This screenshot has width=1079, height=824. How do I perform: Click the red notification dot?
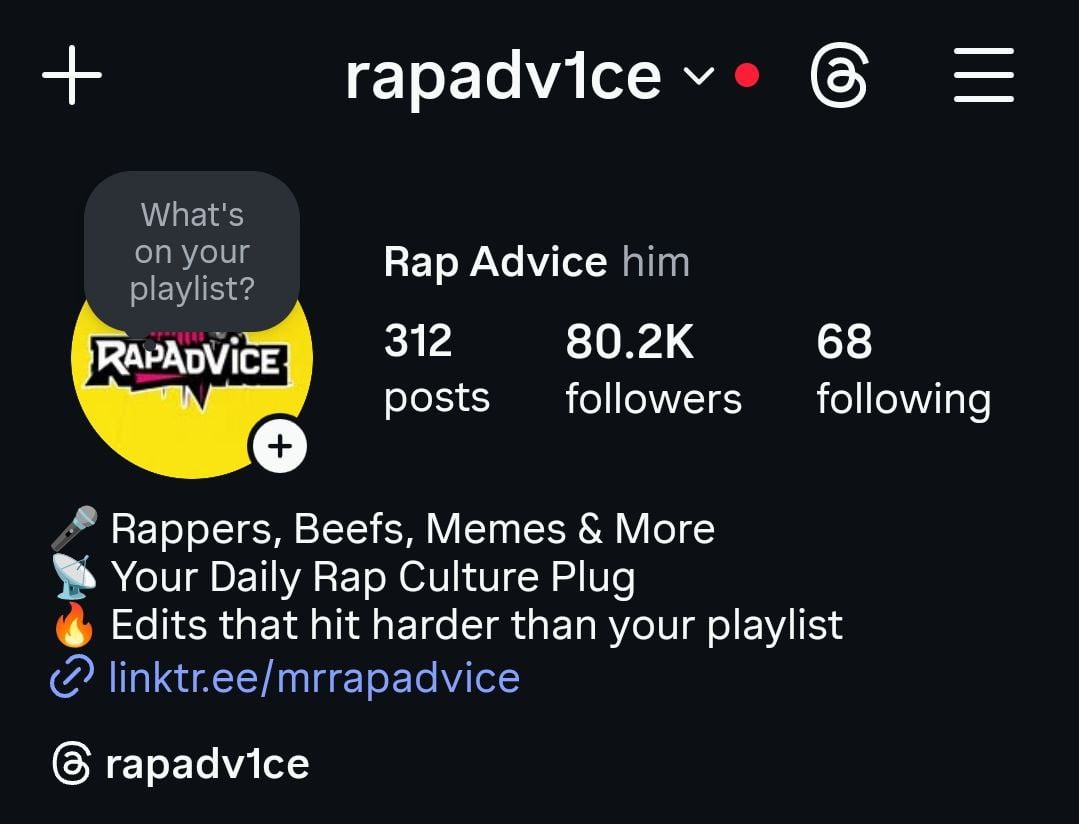(747, 75)
